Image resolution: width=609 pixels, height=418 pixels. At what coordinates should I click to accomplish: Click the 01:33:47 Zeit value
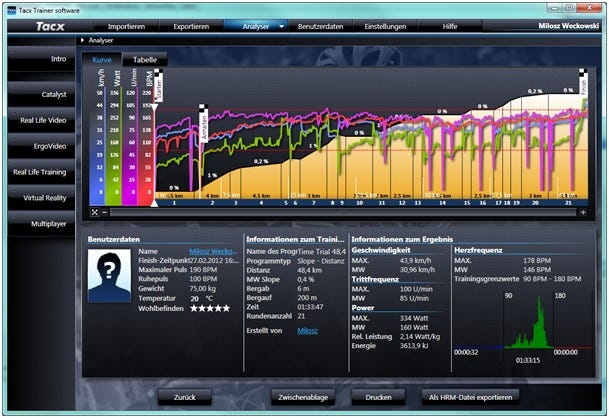(312, 307)
